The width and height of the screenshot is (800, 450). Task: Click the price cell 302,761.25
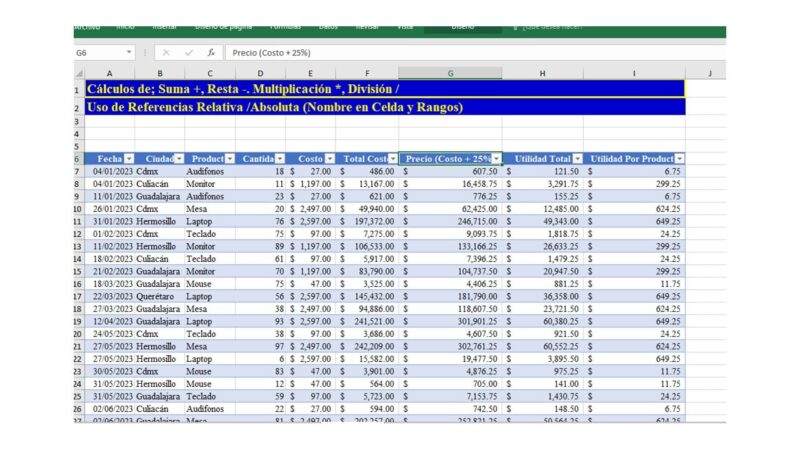[450, 346]
